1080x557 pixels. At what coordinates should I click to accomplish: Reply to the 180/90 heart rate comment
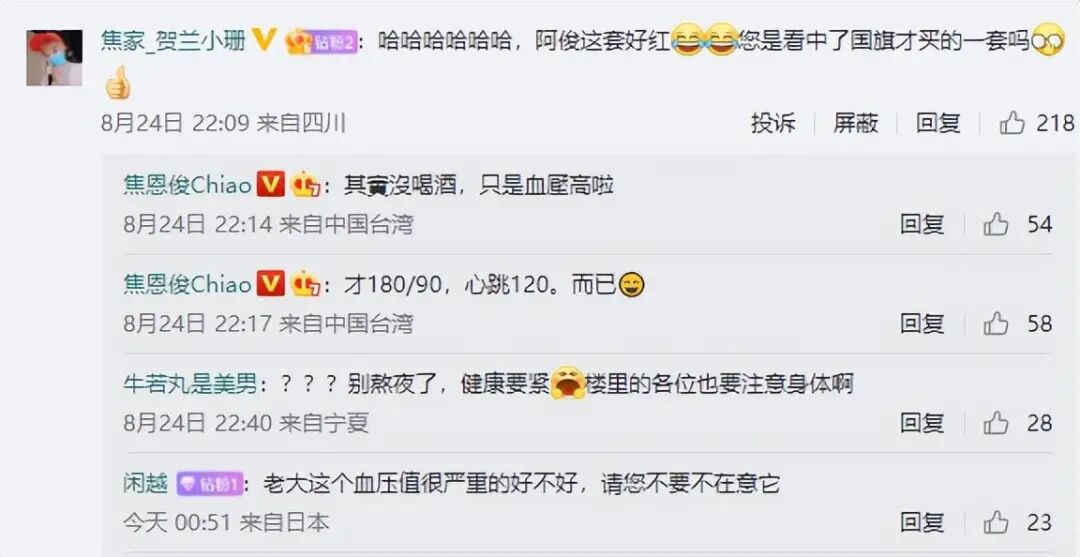[922, 324]
